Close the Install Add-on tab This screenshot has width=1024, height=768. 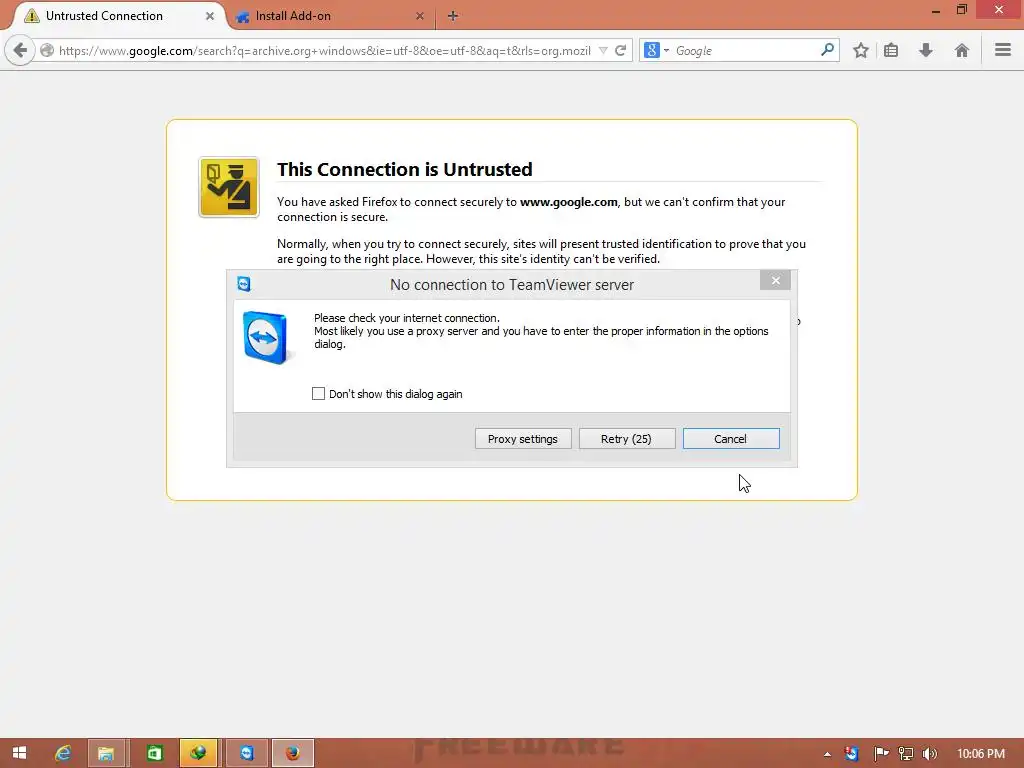420,16
